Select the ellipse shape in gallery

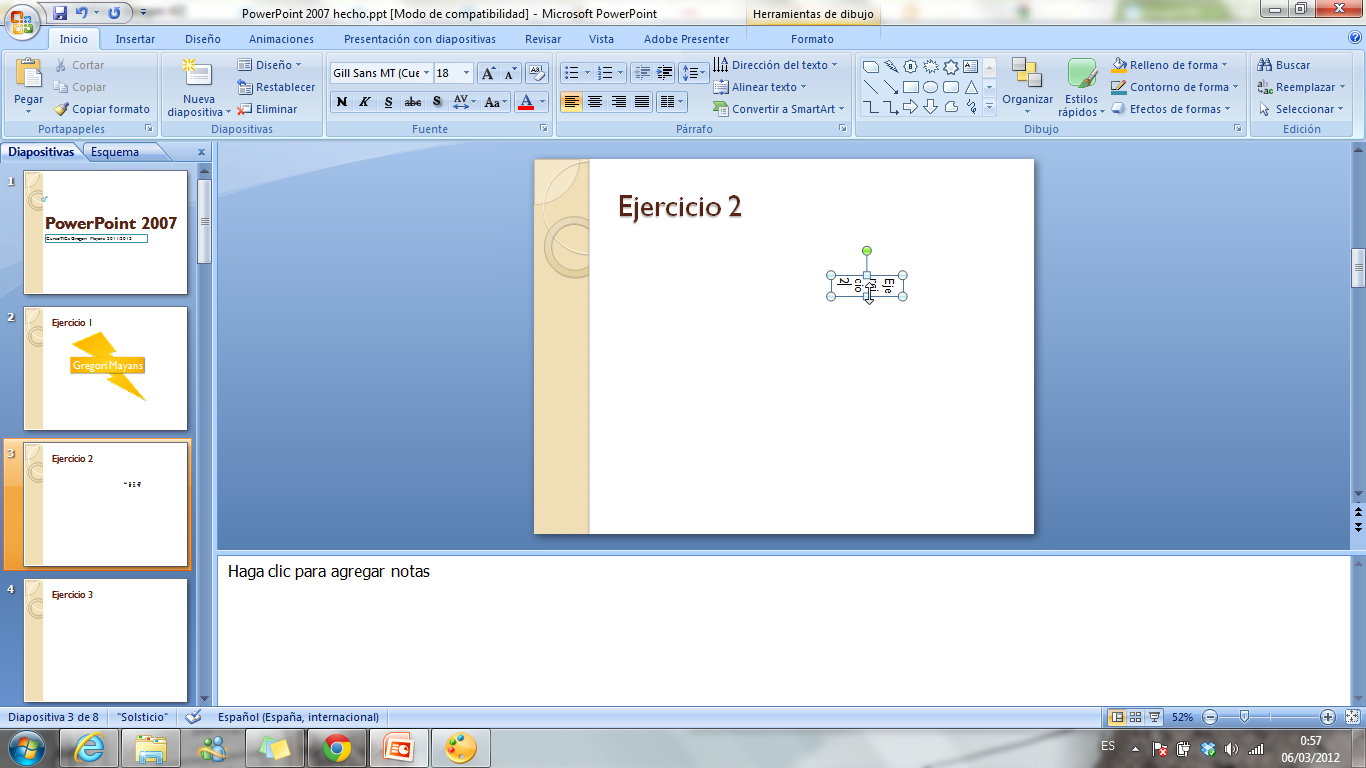tap(930, 87)
